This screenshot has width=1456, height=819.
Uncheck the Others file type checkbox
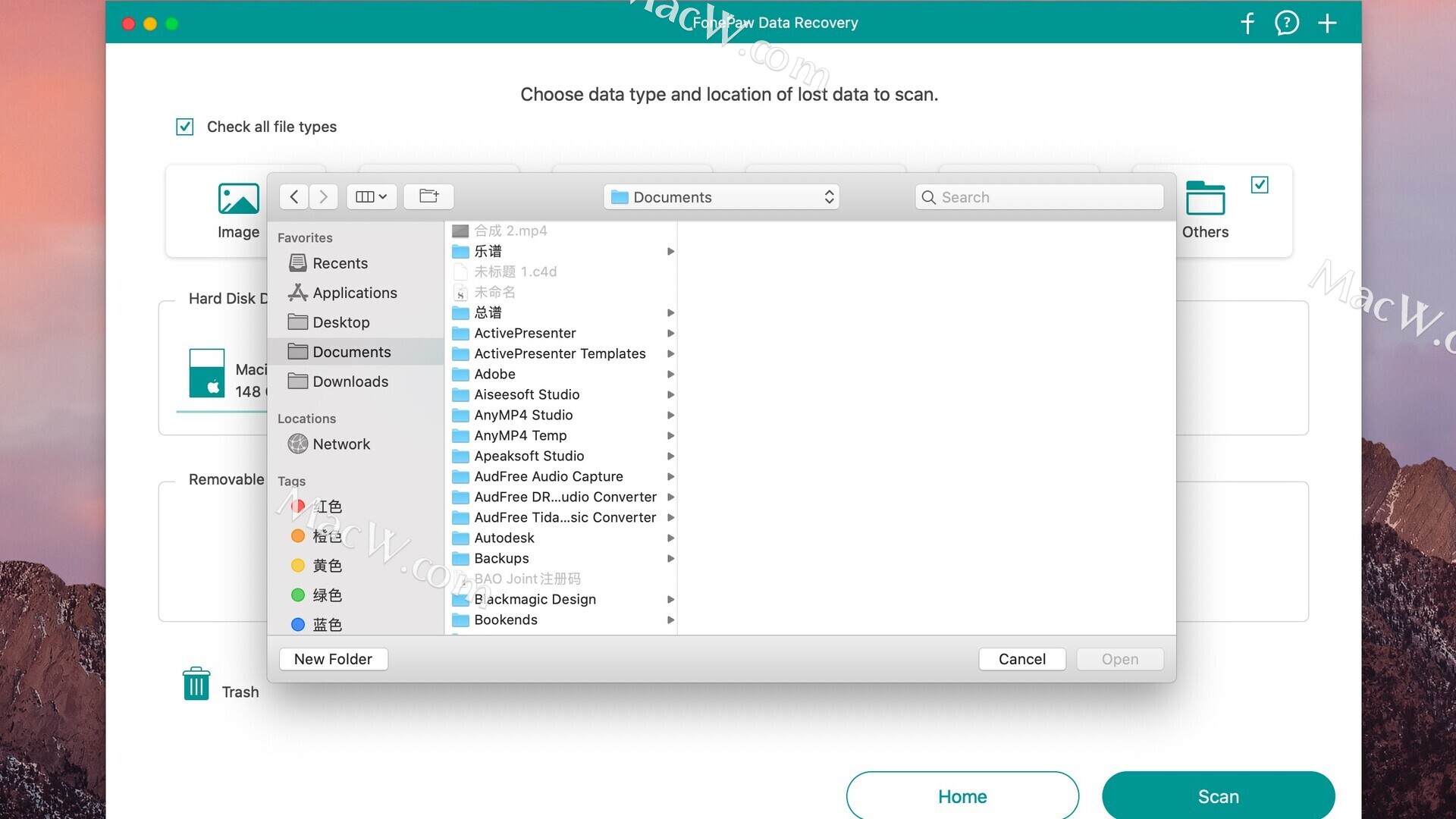(x=1260, y=185)
